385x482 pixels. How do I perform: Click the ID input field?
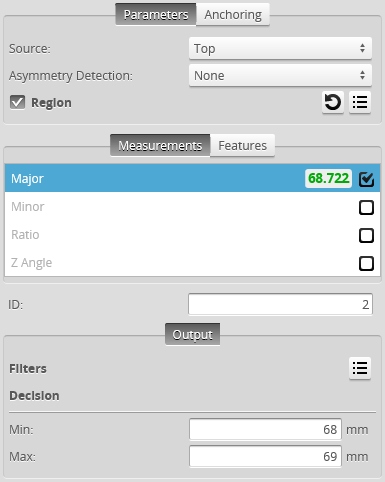tap(280, 304)
